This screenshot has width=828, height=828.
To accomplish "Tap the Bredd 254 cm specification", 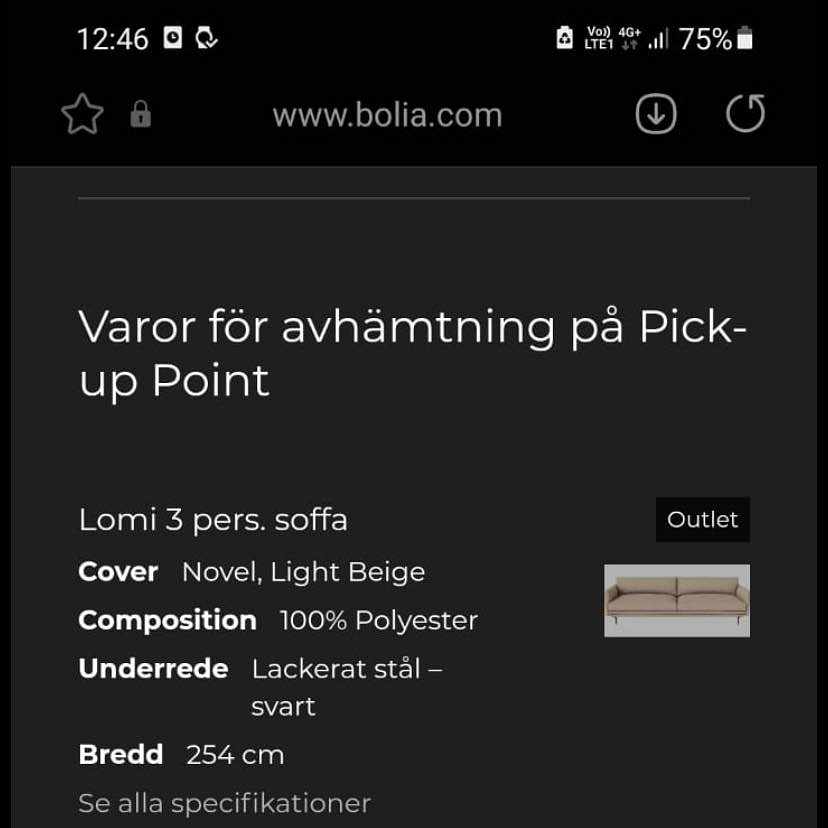I will click(181, 754).
